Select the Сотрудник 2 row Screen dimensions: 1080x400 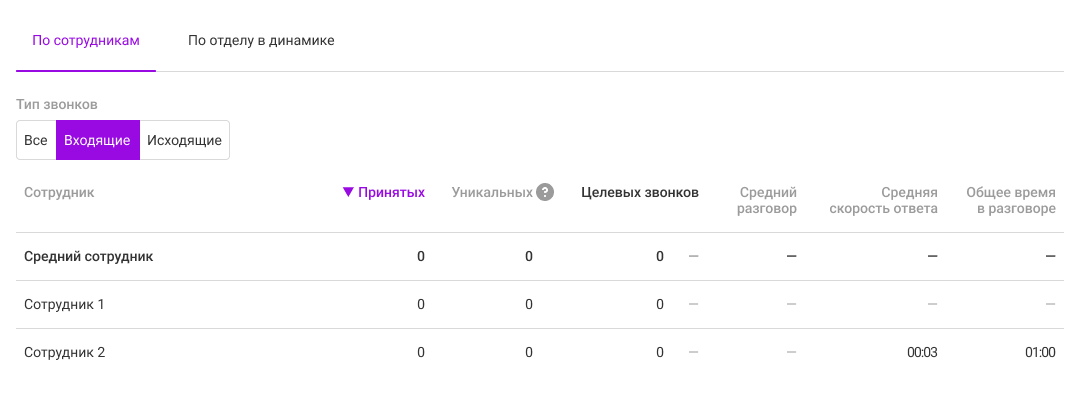click(x=64, y=352)
